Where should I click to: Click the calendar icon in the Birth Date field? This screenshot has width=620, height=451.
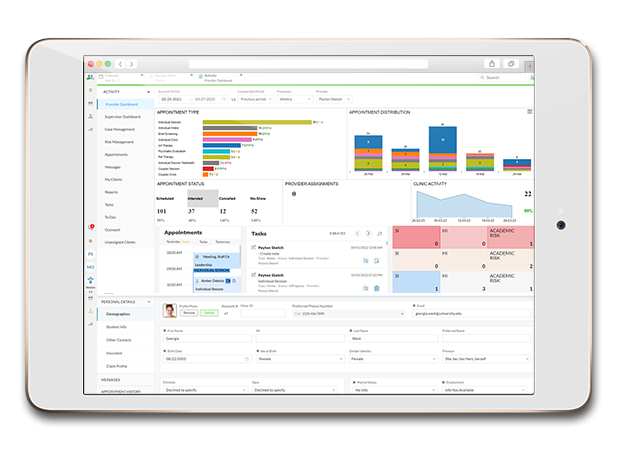point(245,359)
